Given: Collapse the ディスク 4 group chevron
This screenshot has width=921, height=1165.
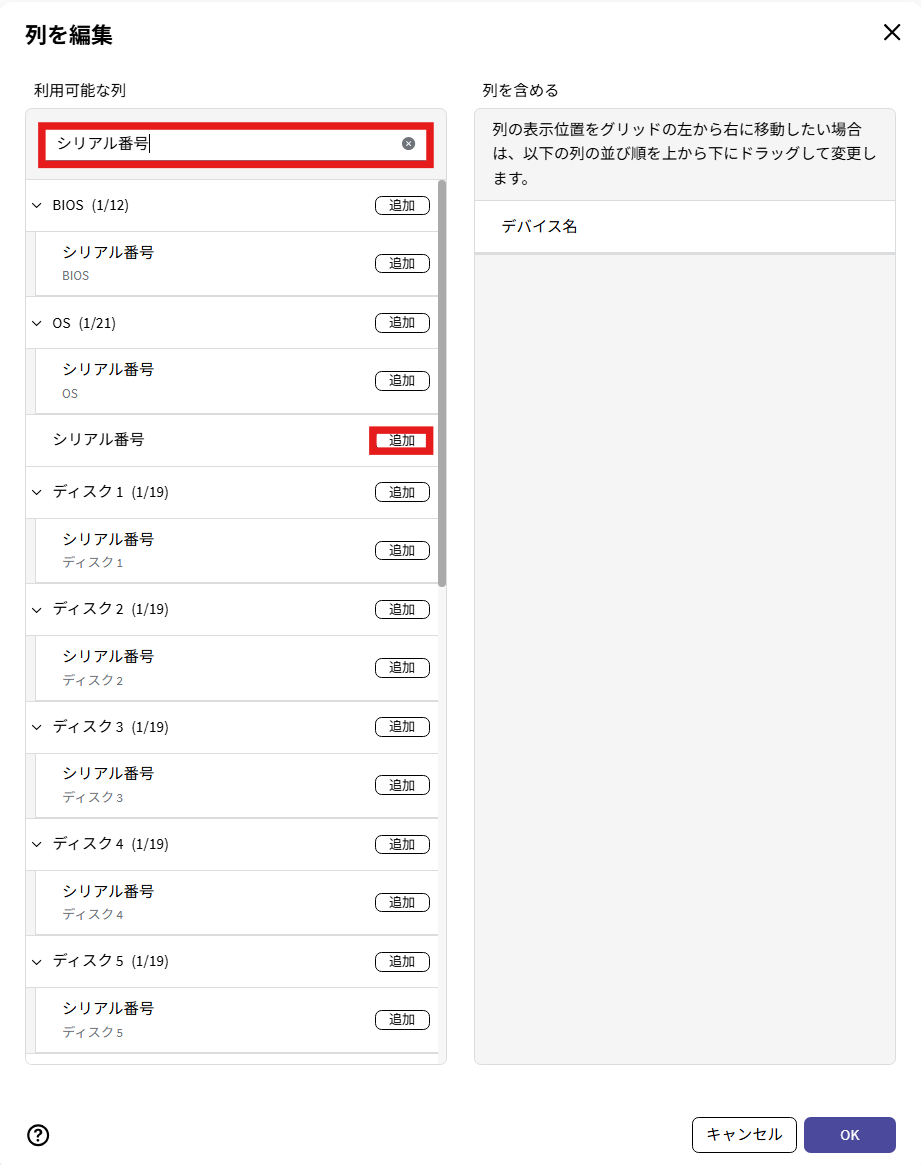Looking at the screenshot, I should 37,844.
